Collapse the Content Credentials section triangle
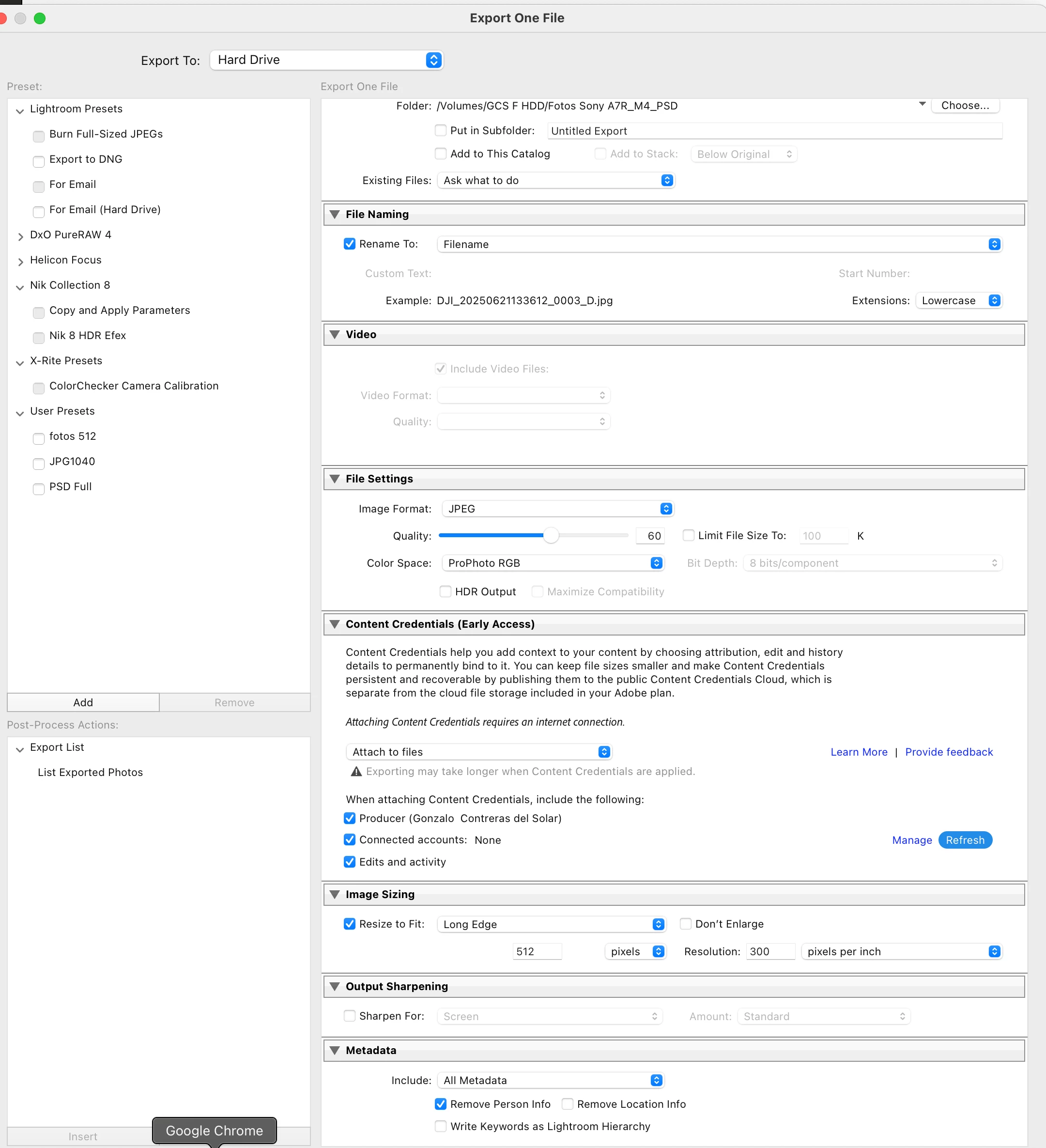Viewport: 1046px width, 1148px height. [335, 624]
